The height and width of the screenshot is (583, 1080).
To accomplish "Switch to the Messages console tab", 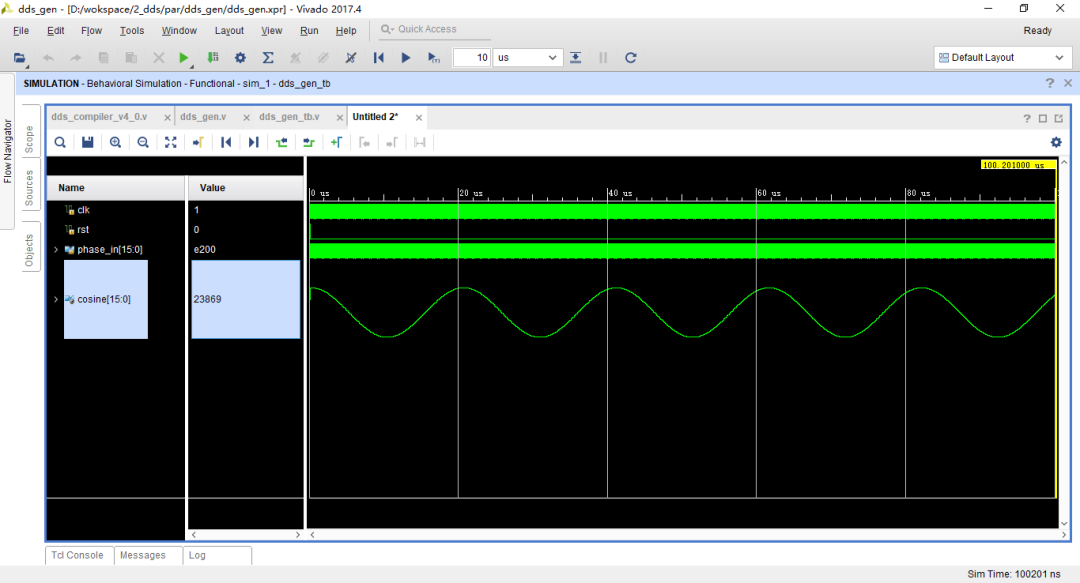I will coord(148,555).
